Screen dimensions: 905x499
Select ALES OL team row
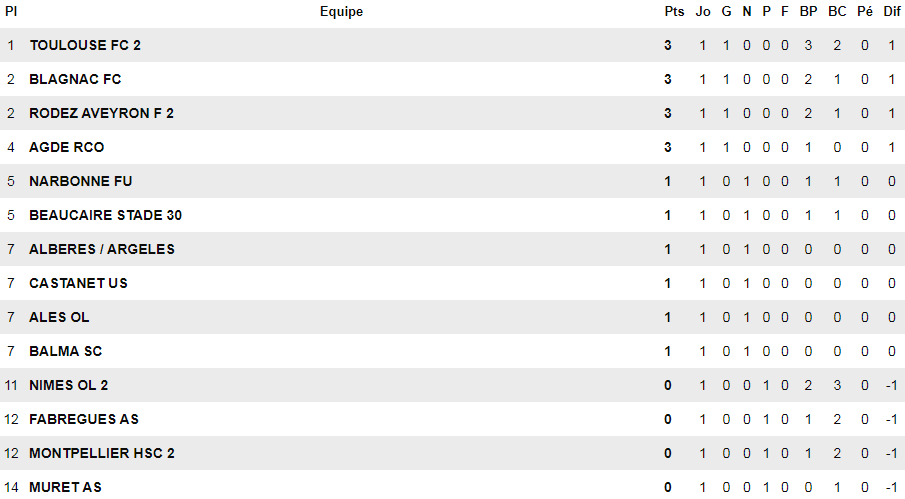[59, 317]
